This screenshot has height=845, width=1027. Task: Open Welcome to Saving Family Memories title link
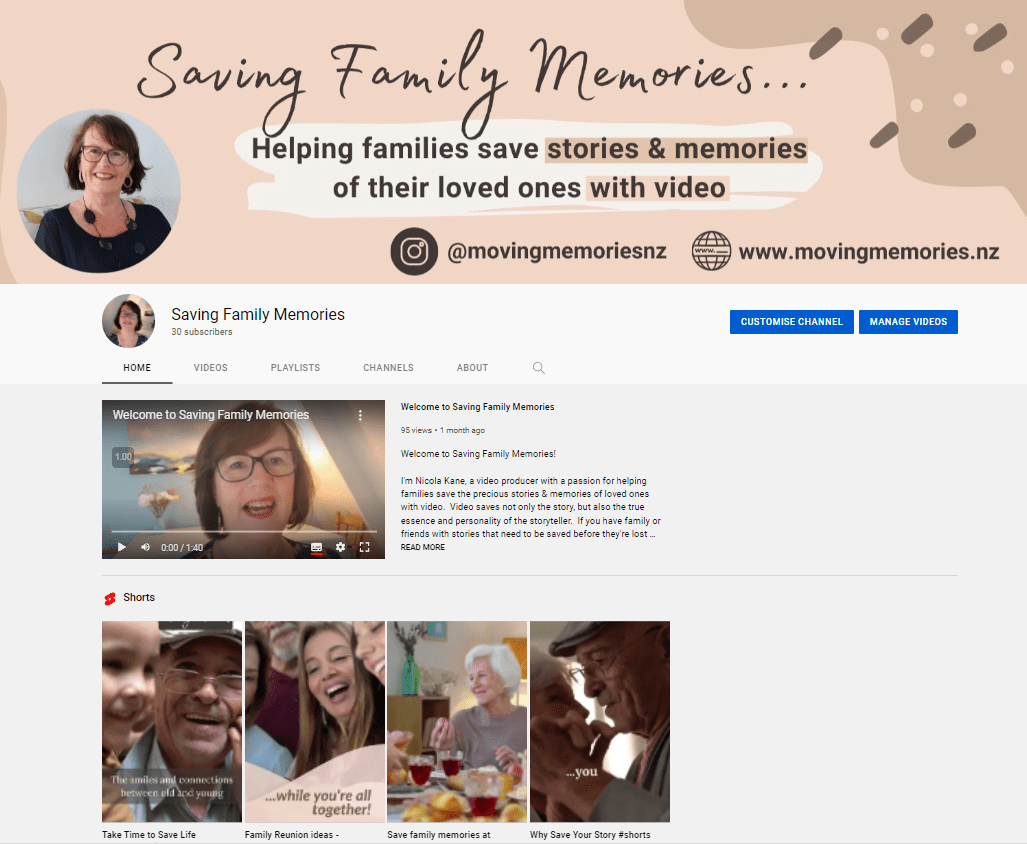pos(477,407)
